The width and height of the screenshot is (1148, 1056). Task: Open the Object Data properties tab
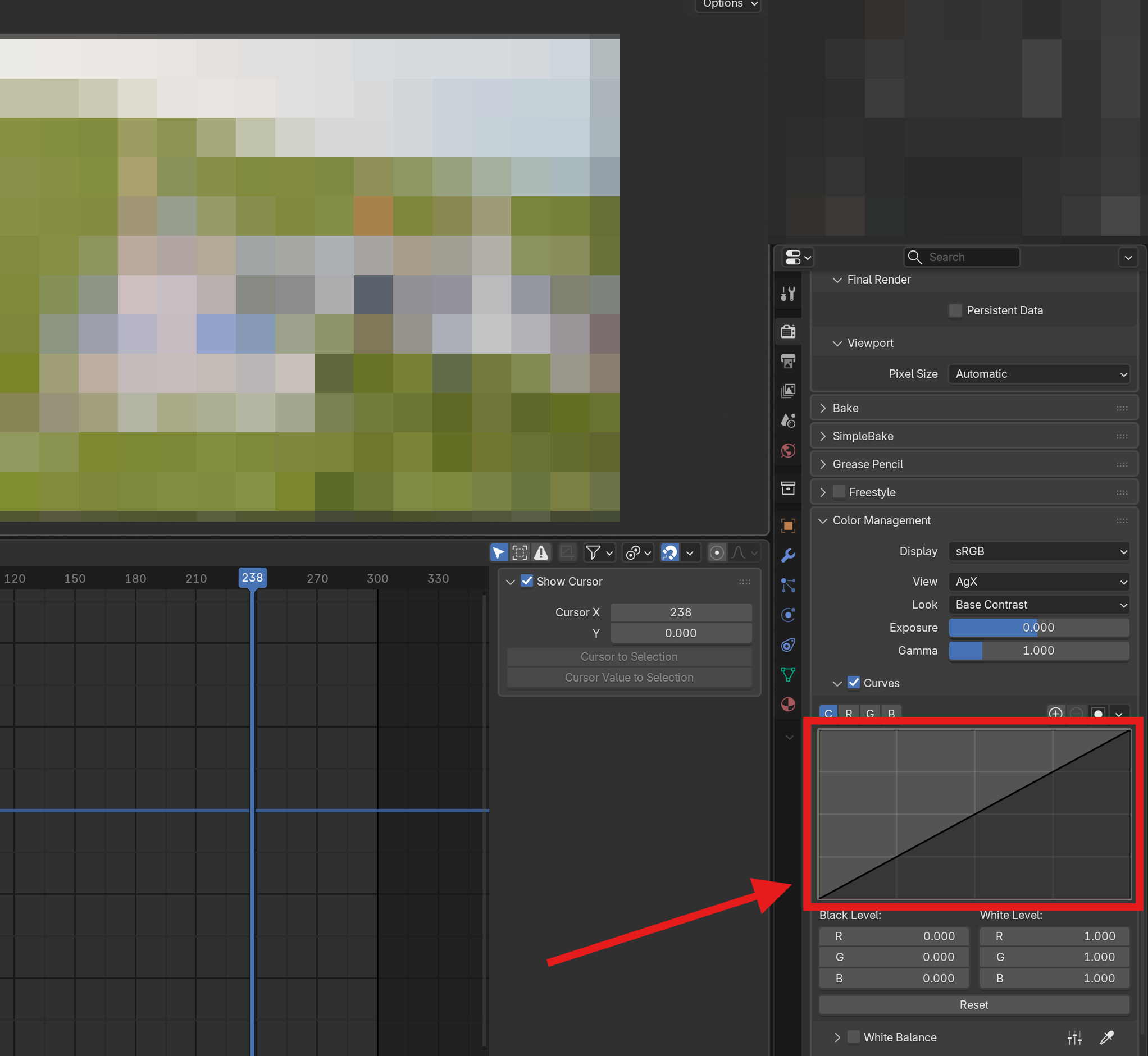788,674
